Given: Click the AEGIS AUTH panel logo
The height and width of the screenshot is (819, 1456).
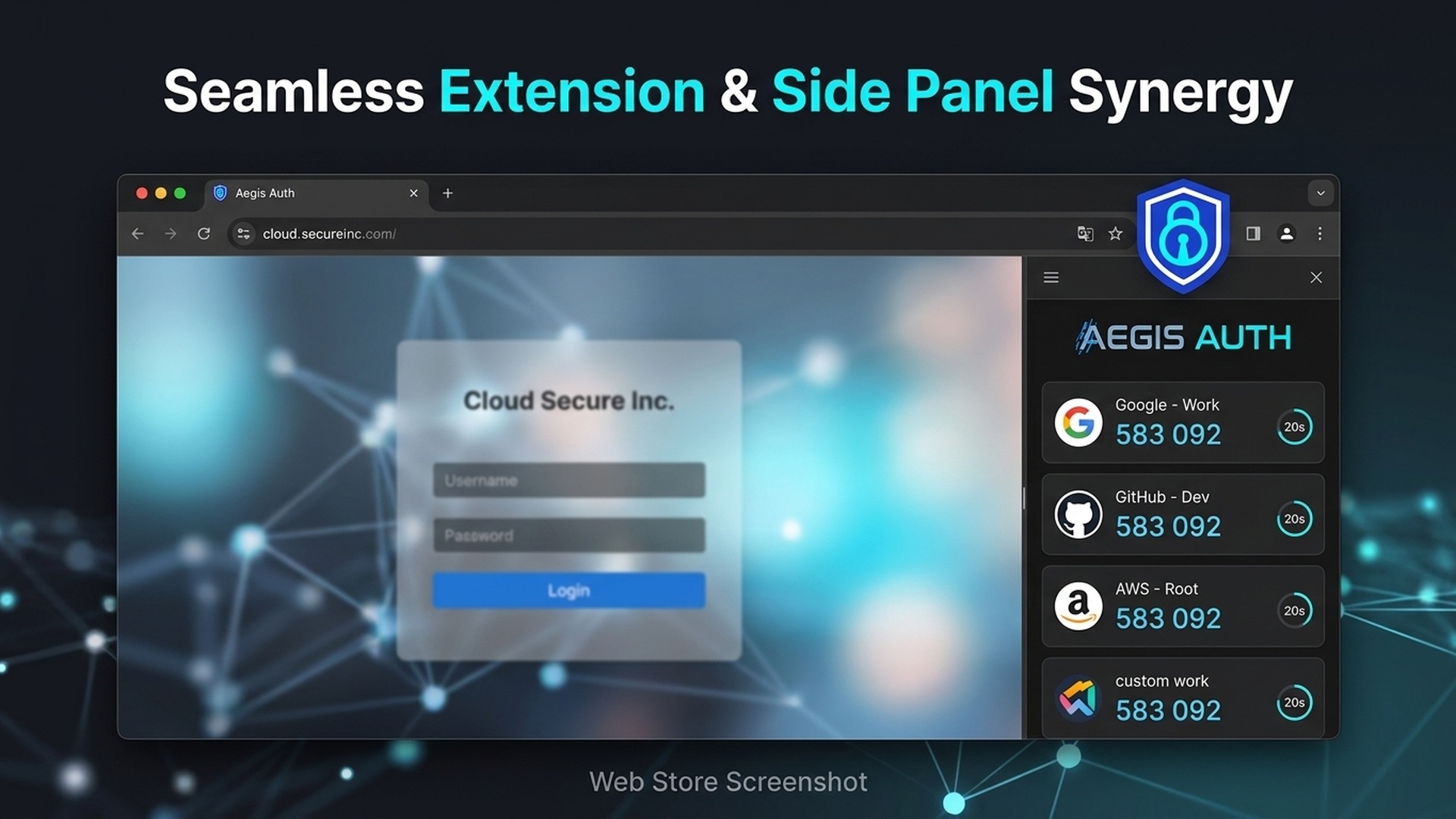Looking at the screenshot, I should pyautogui.click(x=1183, y=337).
